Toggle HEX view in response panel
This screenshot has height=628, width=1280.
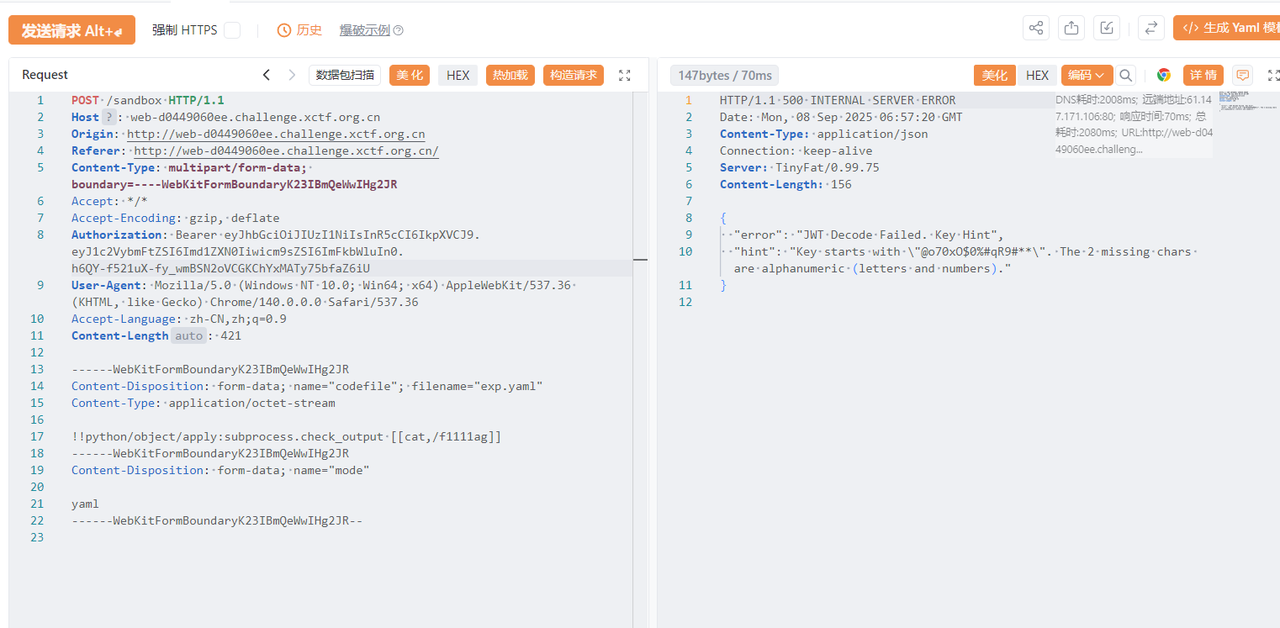(x=1037, y=75)
